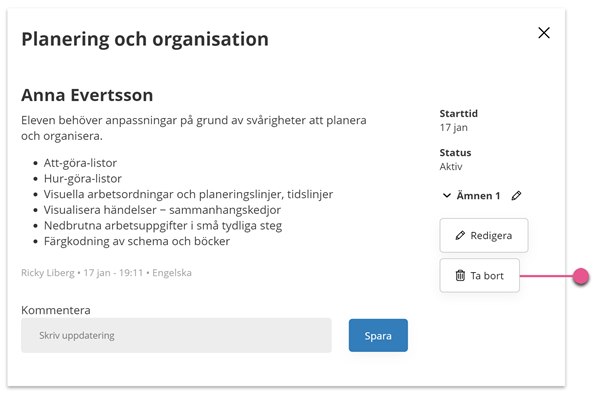
Task: Click the 17 jan start time value
Action: (x=453, y=128)
